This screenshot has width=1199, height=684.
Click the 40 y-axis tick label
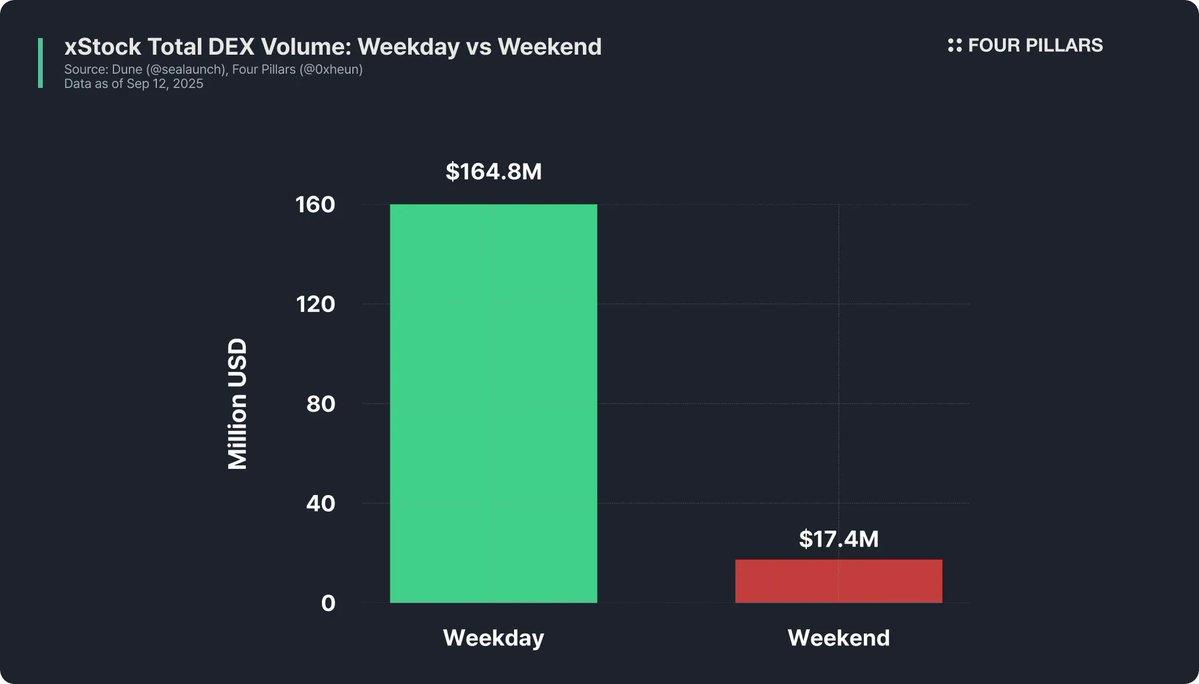(x=321, y=503)
